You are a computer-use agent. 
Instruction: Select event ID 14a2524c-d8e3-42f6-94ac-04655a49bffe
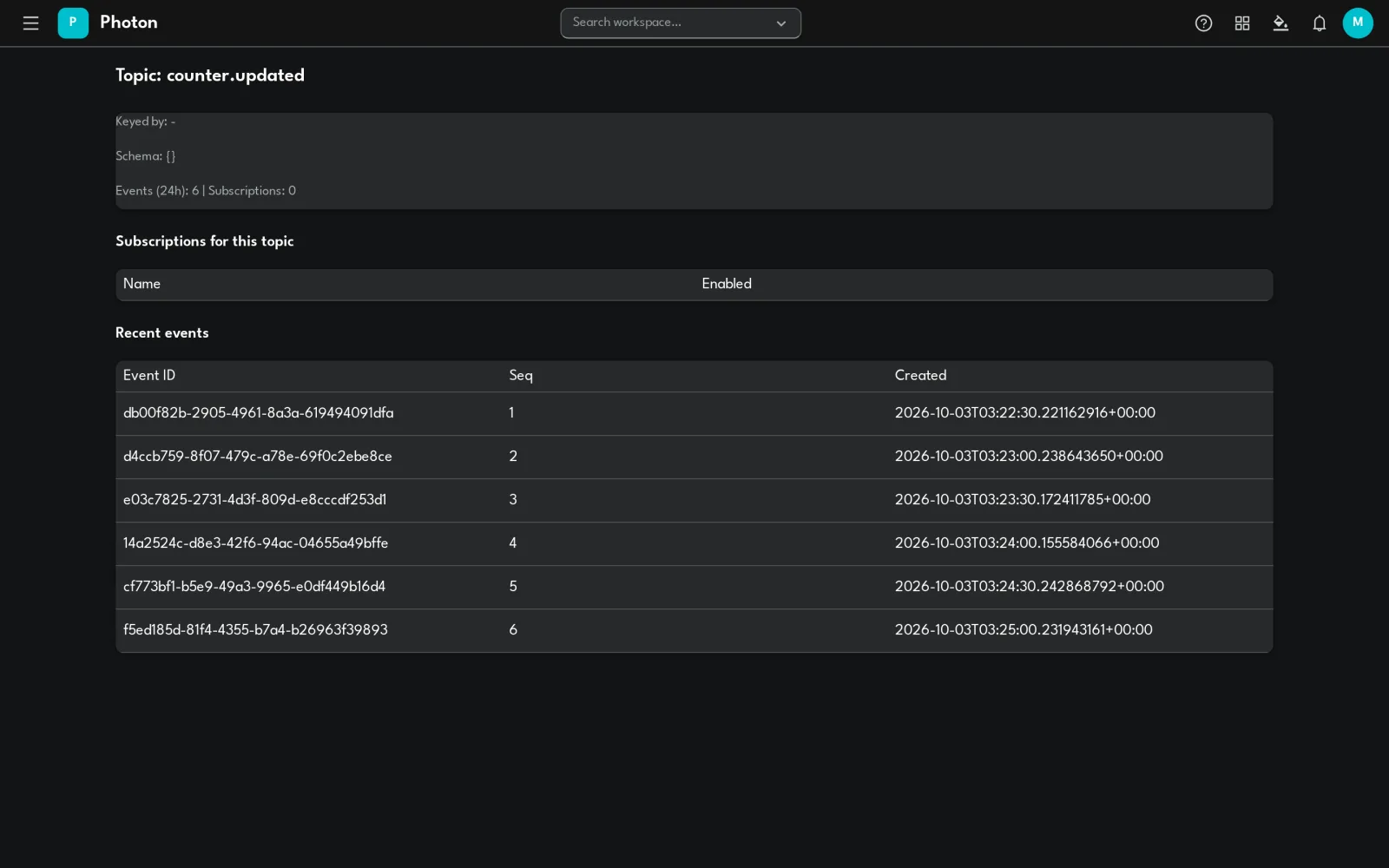click(x=256, y=543)
